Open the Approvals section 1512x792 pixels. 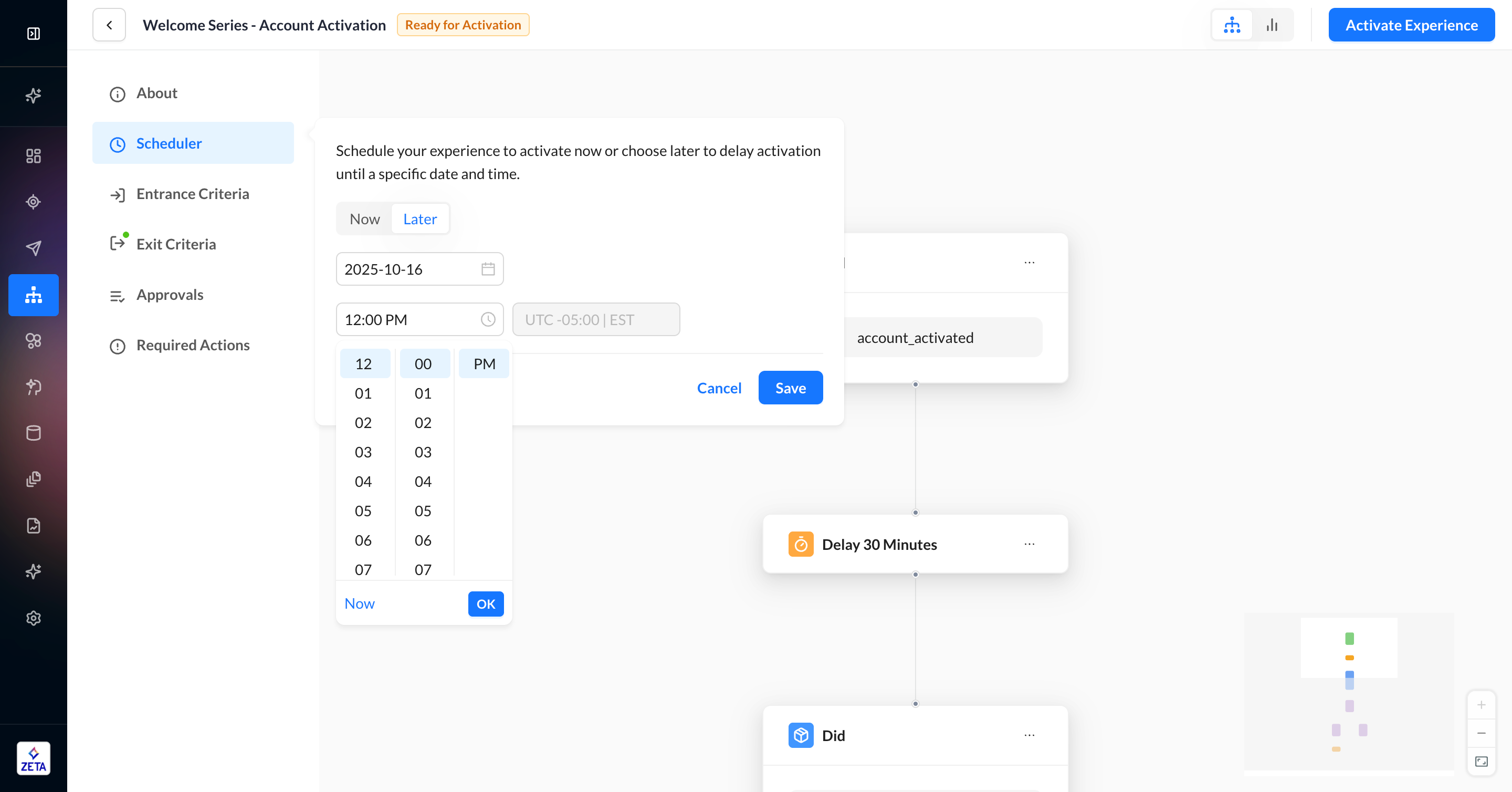170,295
